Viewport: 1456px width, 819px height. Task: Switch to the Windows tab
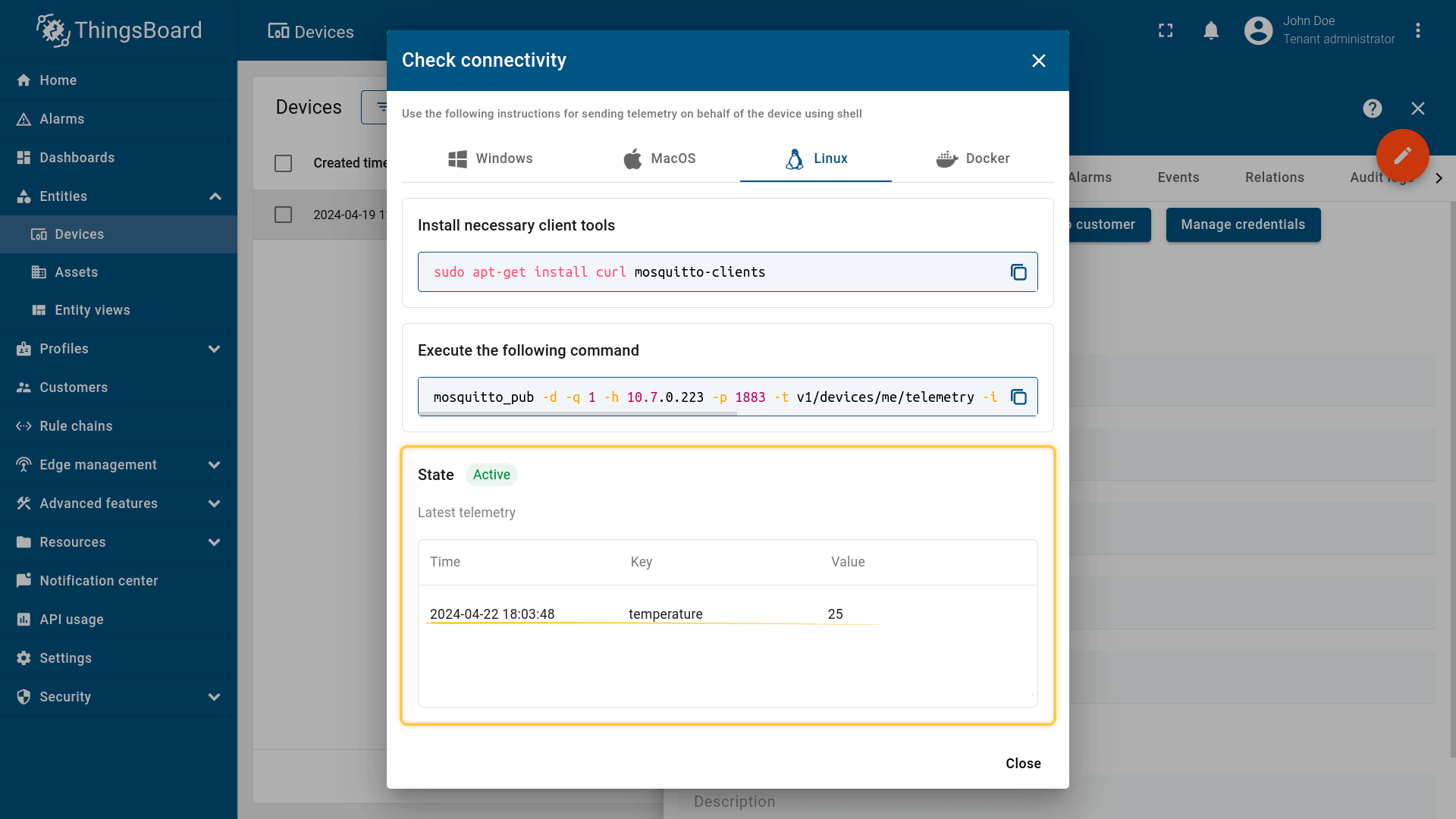(491, 158)
